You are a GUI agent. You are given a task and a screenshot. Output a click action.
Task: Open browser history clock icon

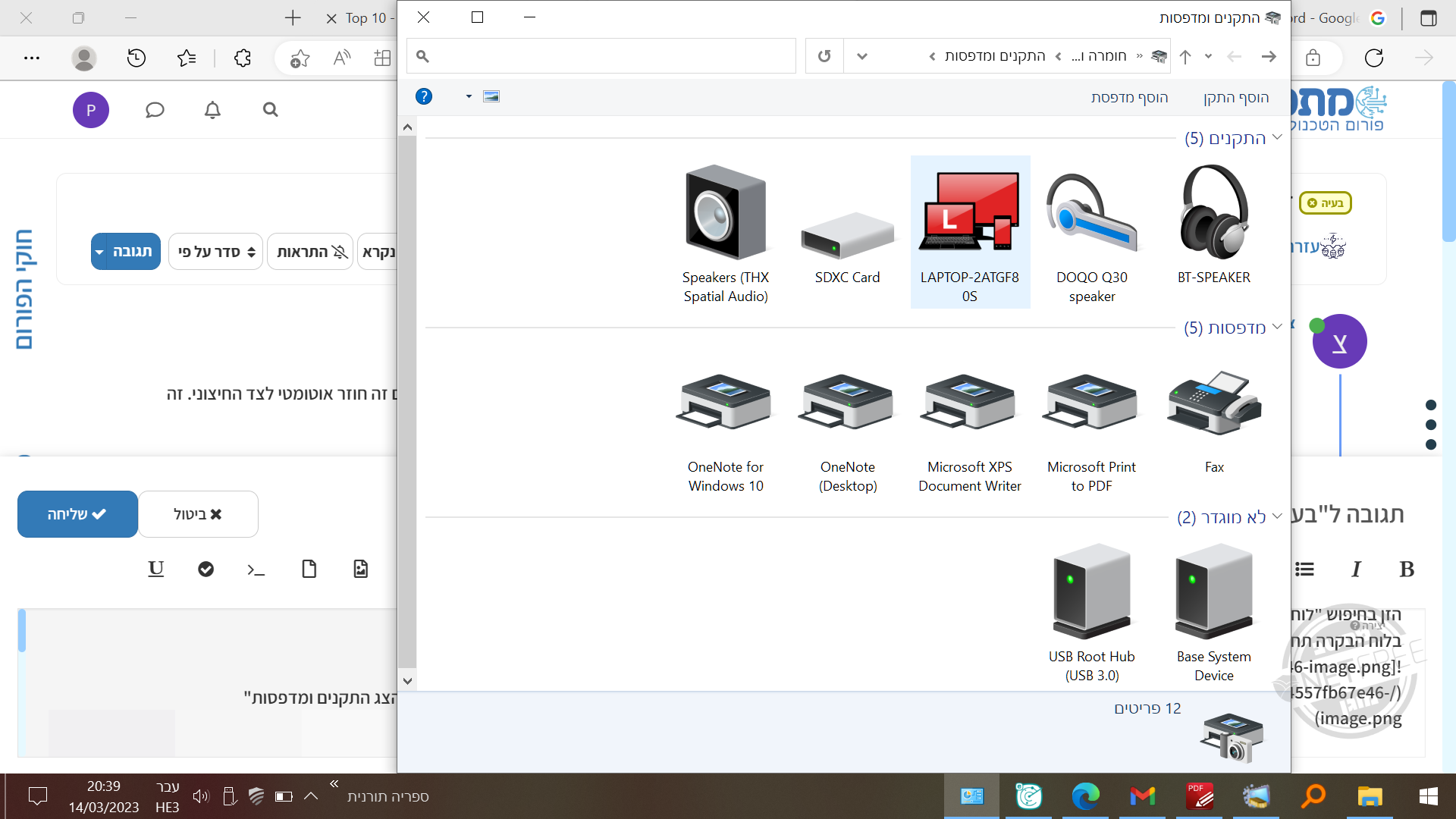click(136, 58)
